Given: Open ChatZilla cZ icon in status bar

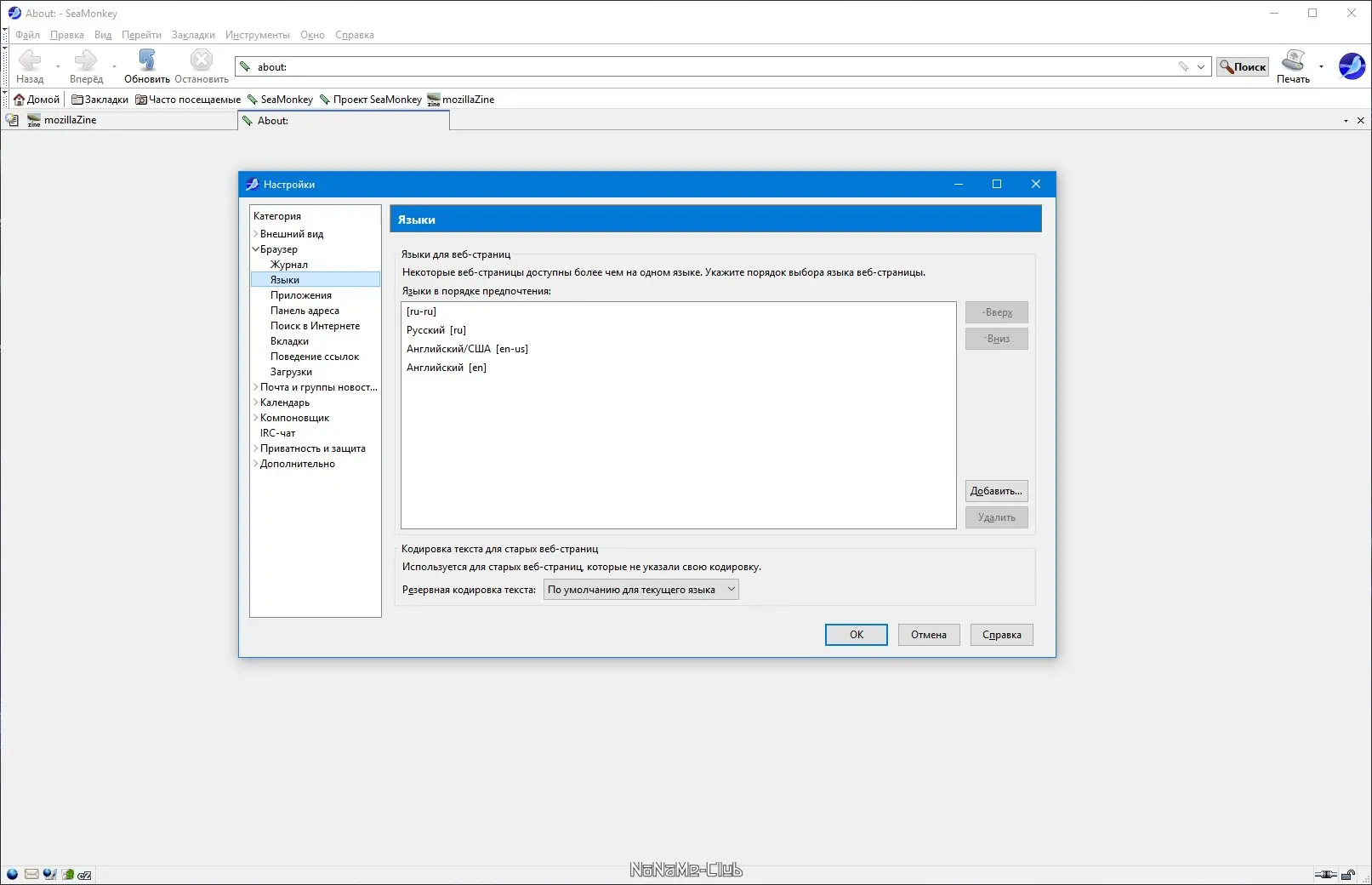Looking at the screenshot, I should pos(84,875).
